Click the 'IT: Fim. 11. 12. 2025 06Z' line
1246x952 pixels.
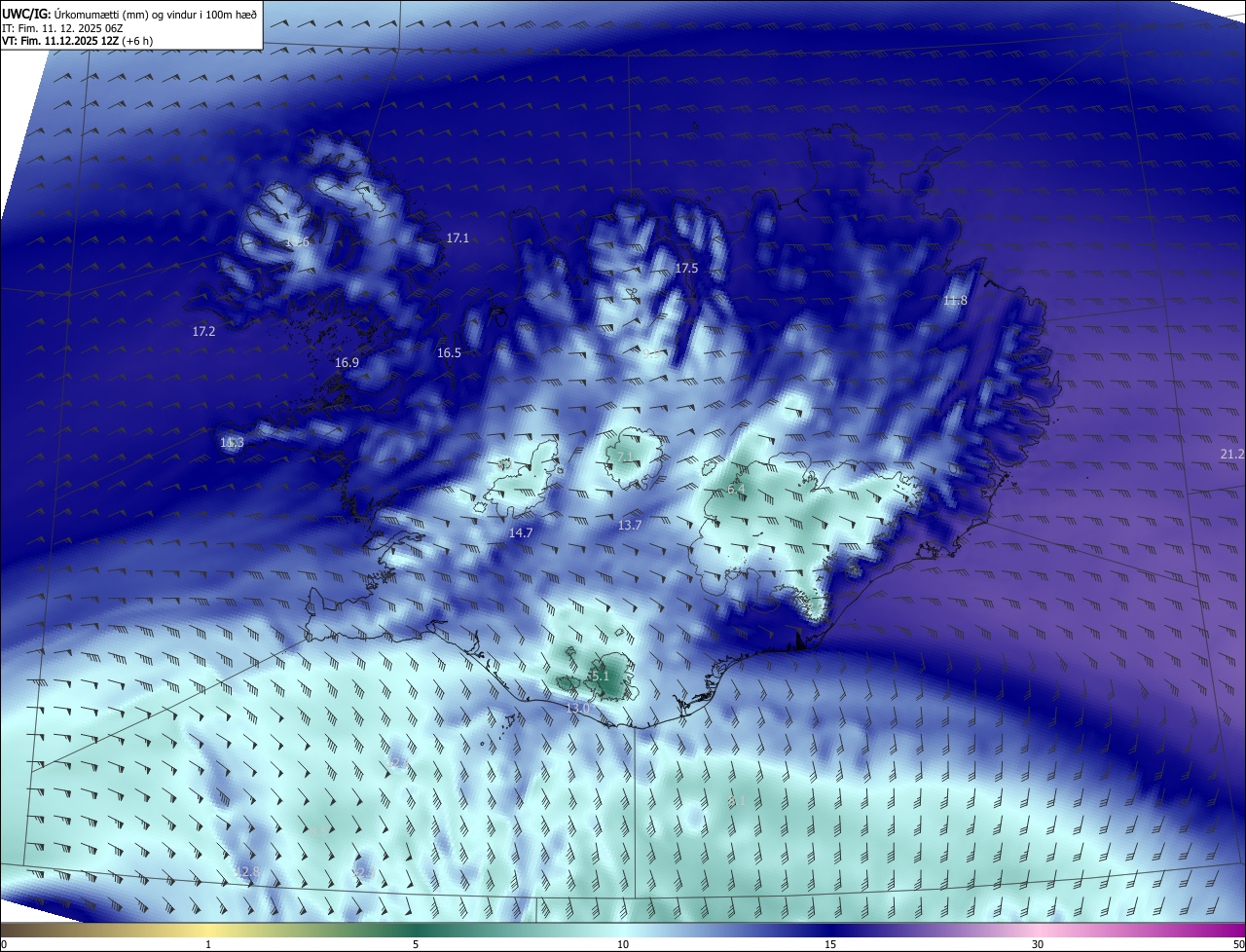60,27
